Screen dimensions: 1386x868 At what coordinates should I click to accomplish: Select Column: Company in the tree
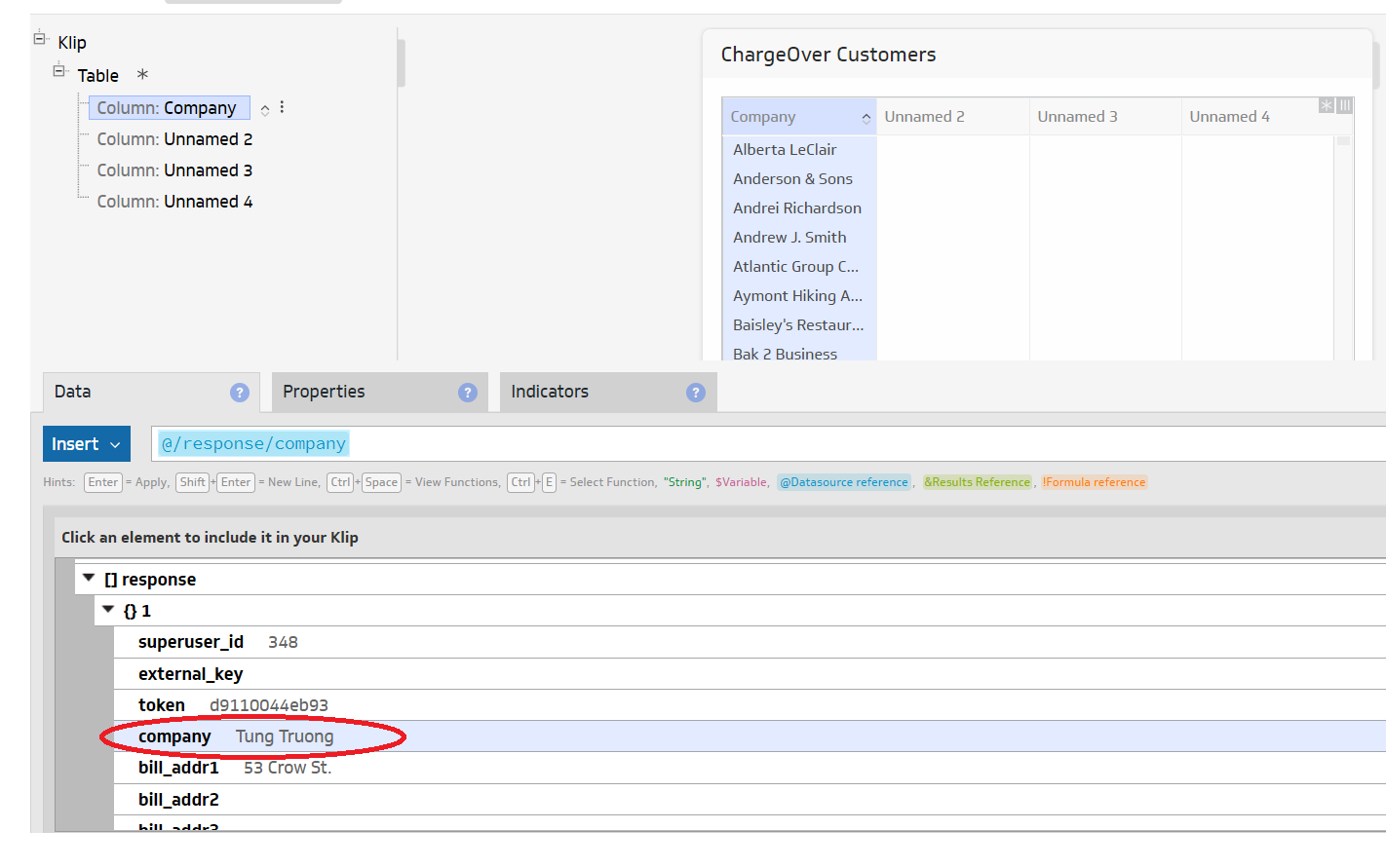pos(169,108)
